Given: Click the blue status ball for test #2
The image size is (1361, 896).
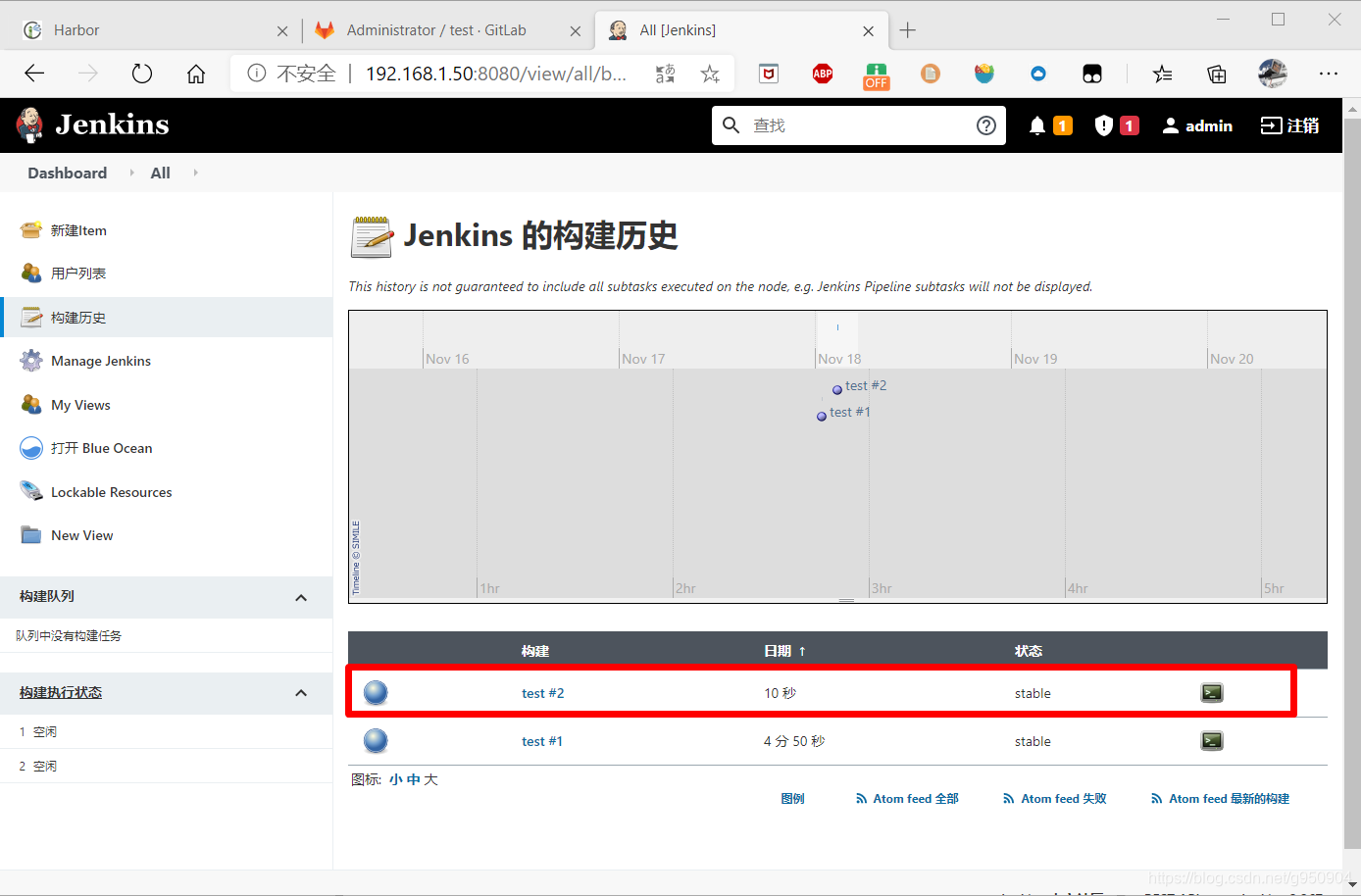Looking at the screenshot, I should tap(376, 693).
